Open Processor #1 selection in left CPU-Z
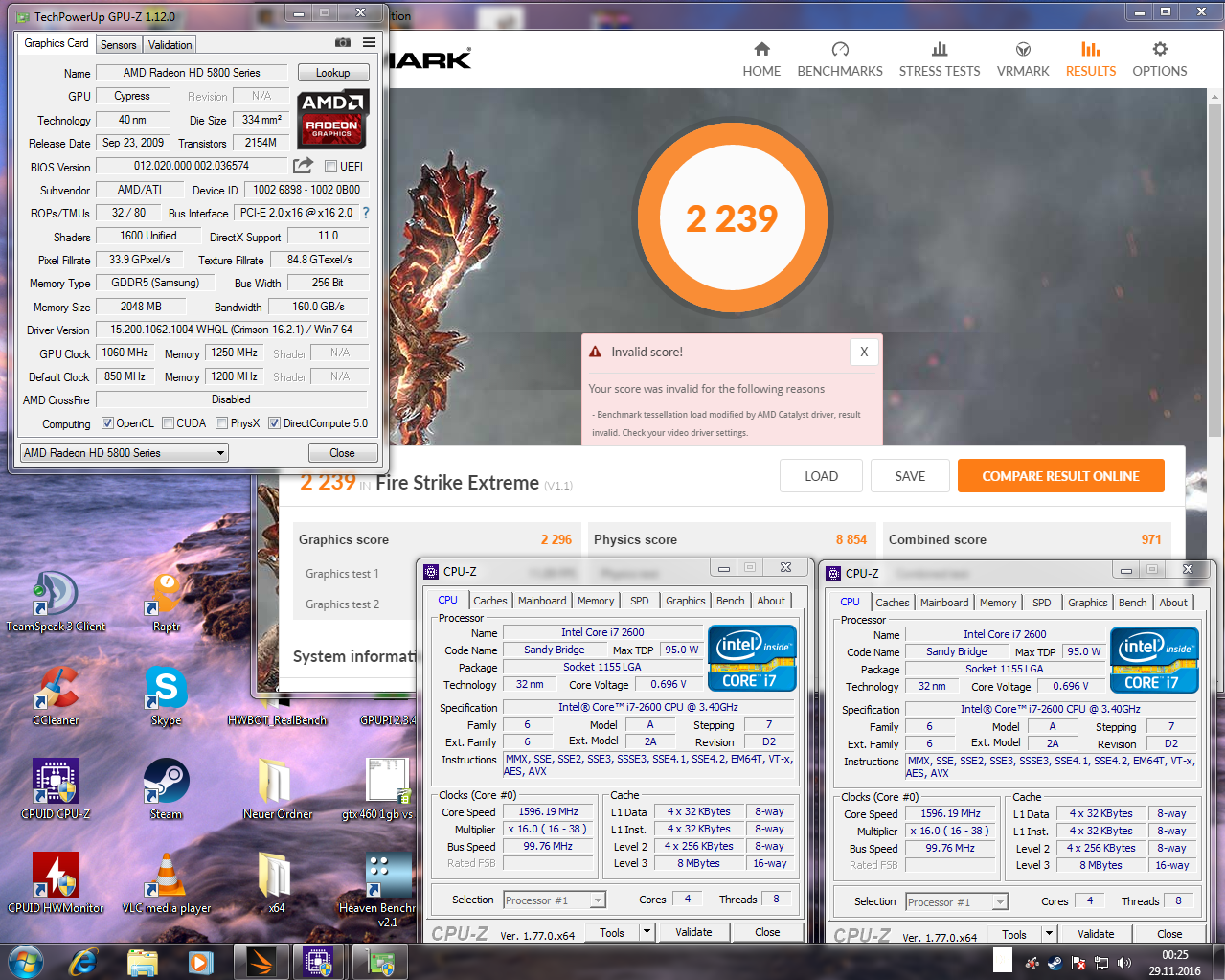The height and width of the screenshot is (980, 1225). click(x=555, y=900)
